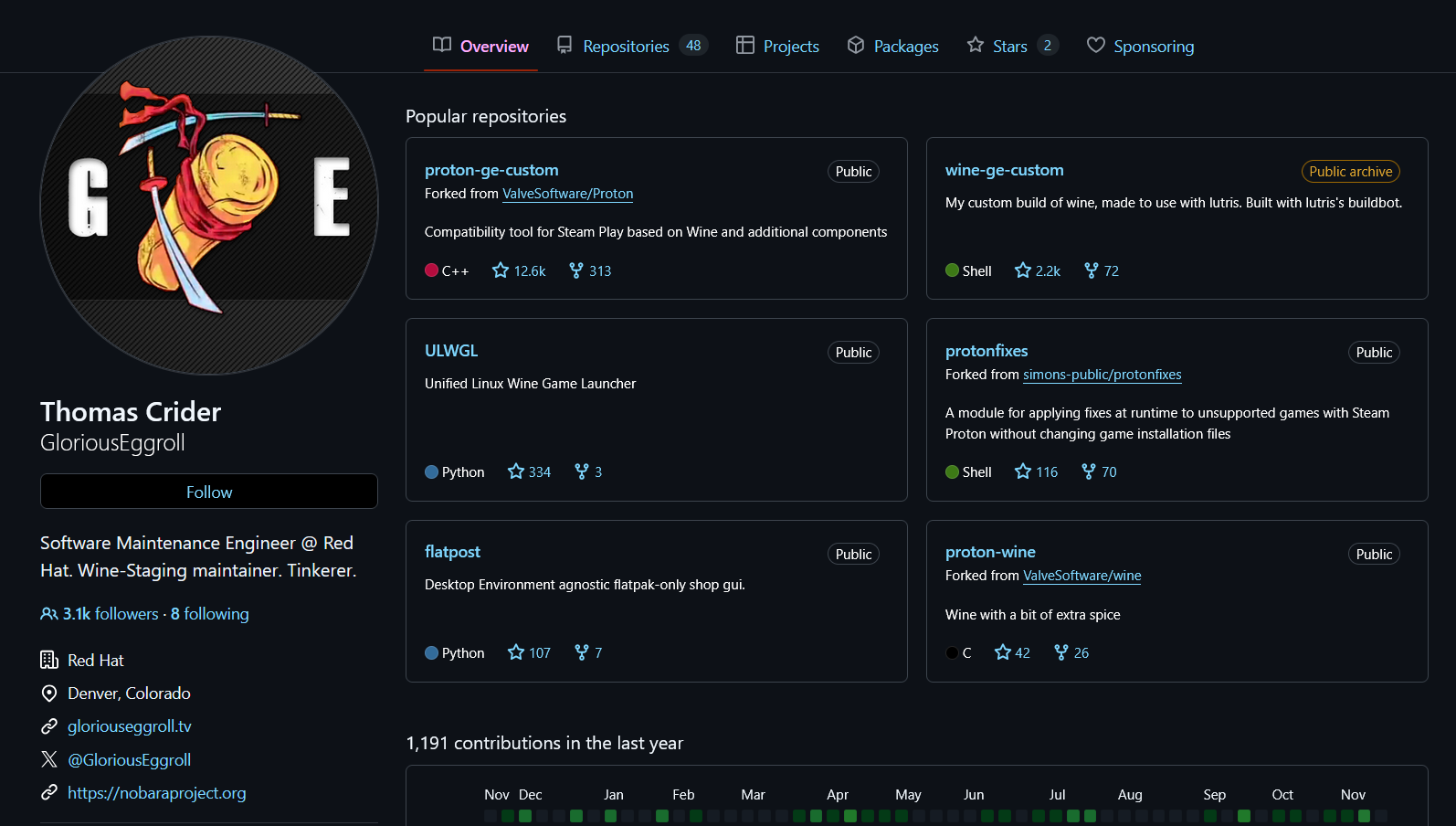
Task: View the 3.1k followers list
Action: [x=111, y=614]
